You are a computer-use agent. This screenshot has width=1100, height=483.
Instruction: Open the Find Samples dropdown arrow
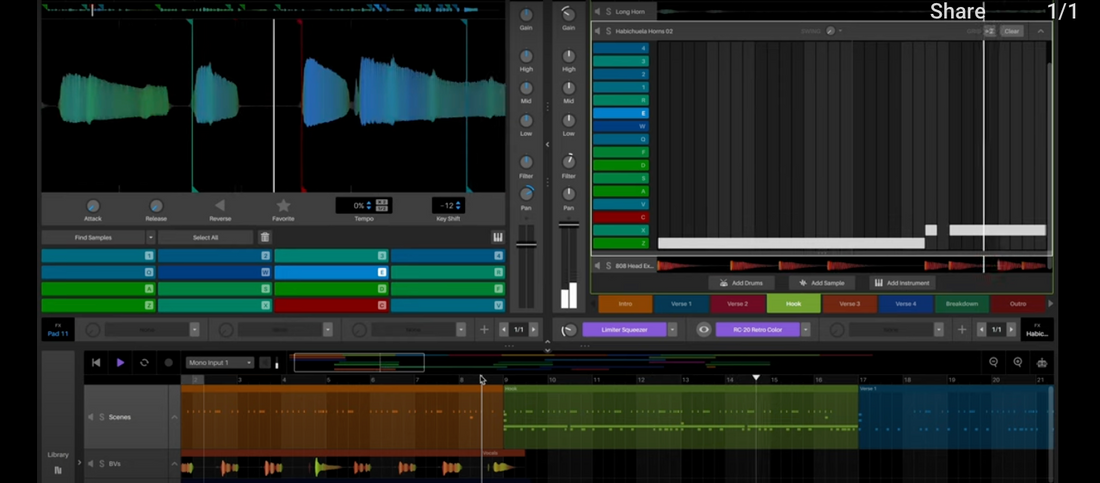pyautogui.click(x=151, y=237)
